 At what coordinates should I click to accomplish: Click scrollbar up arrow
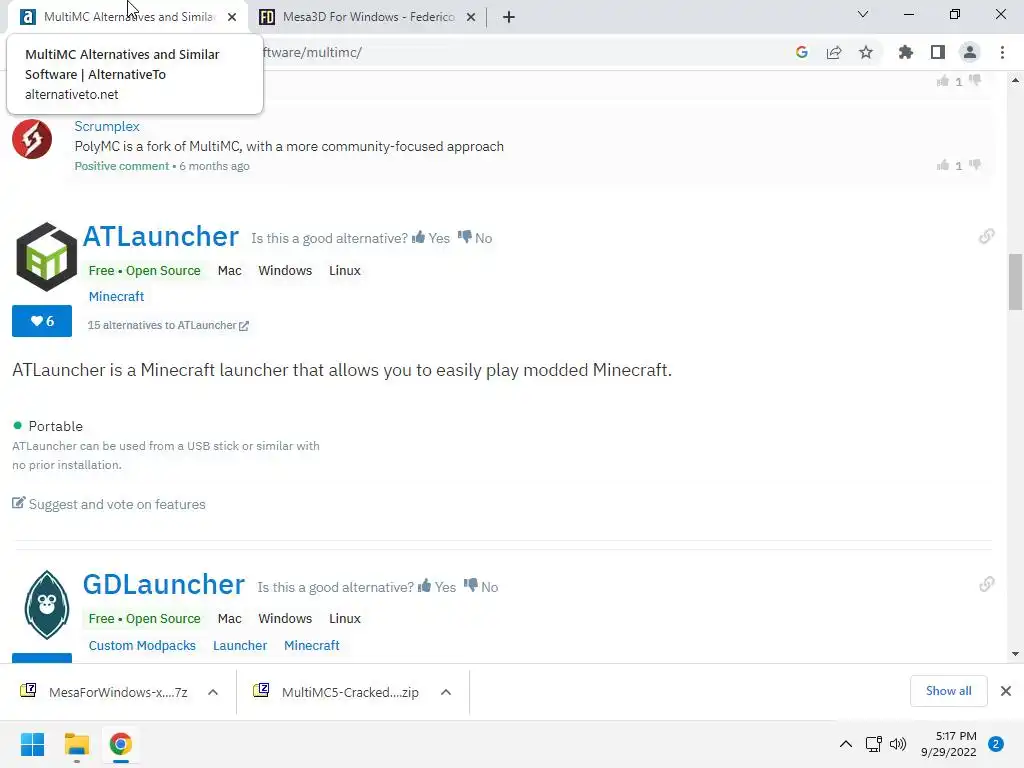point(1015,81)
